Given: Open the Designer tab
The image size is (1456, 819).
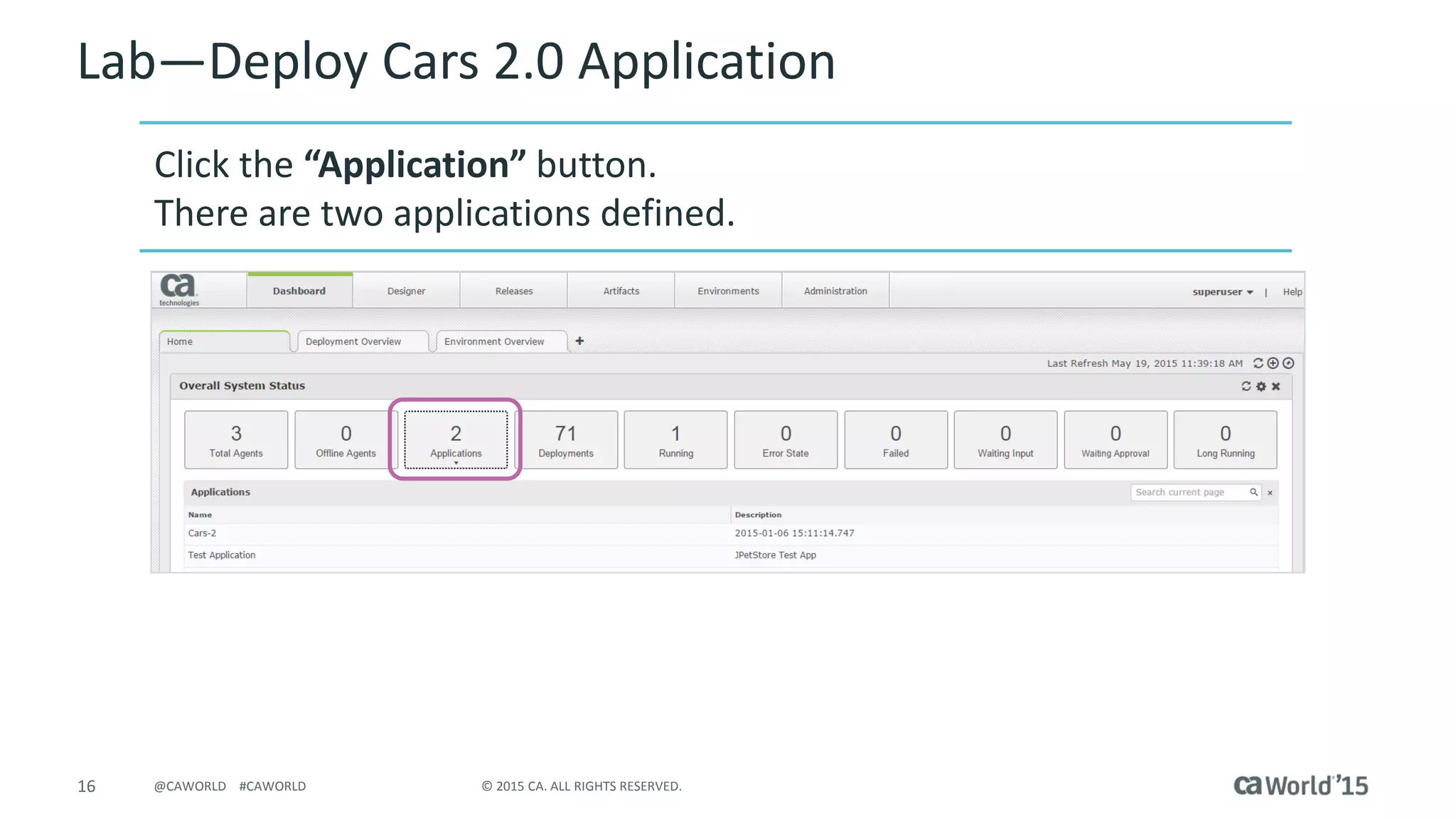Looking at the screenshot, I should [407, 291].
